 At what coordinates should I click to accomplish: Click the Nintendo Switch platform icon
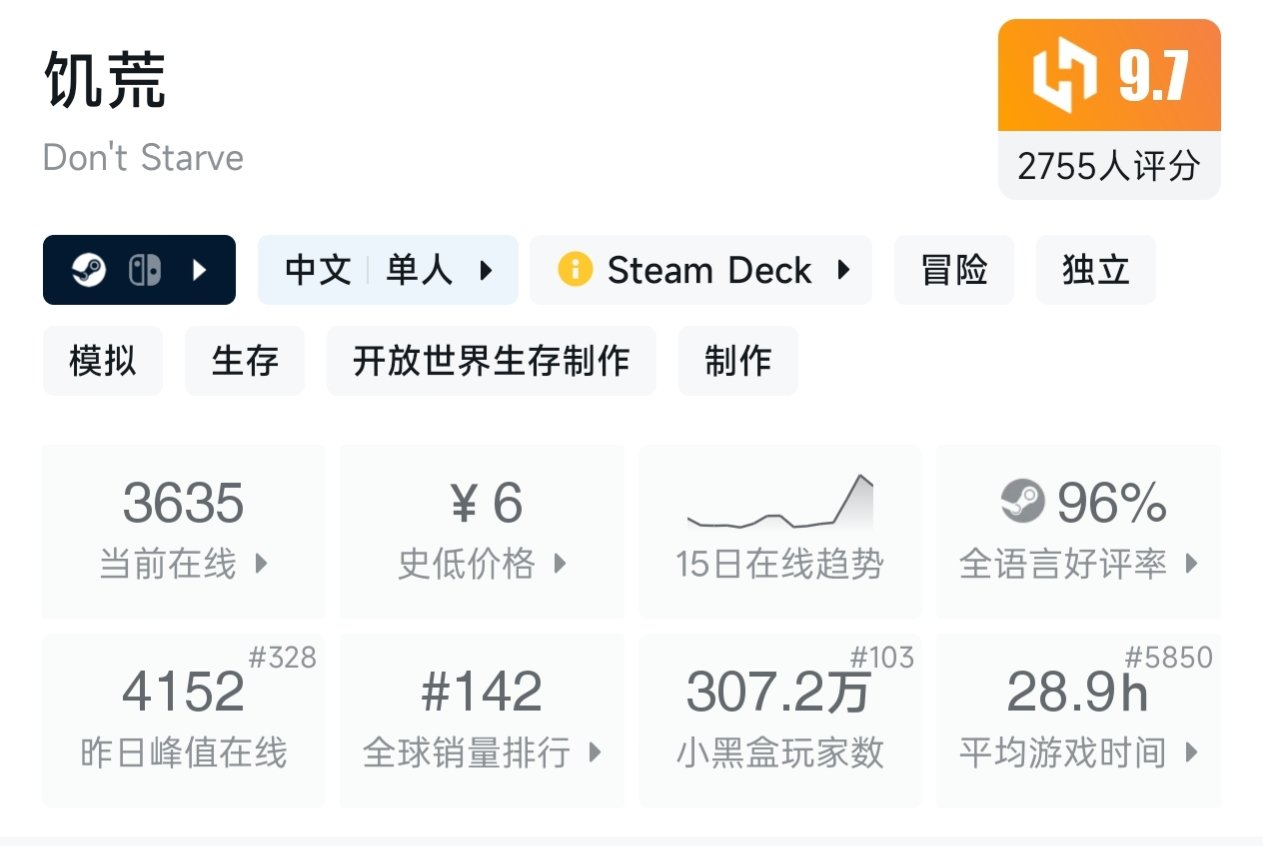[145, 270]
